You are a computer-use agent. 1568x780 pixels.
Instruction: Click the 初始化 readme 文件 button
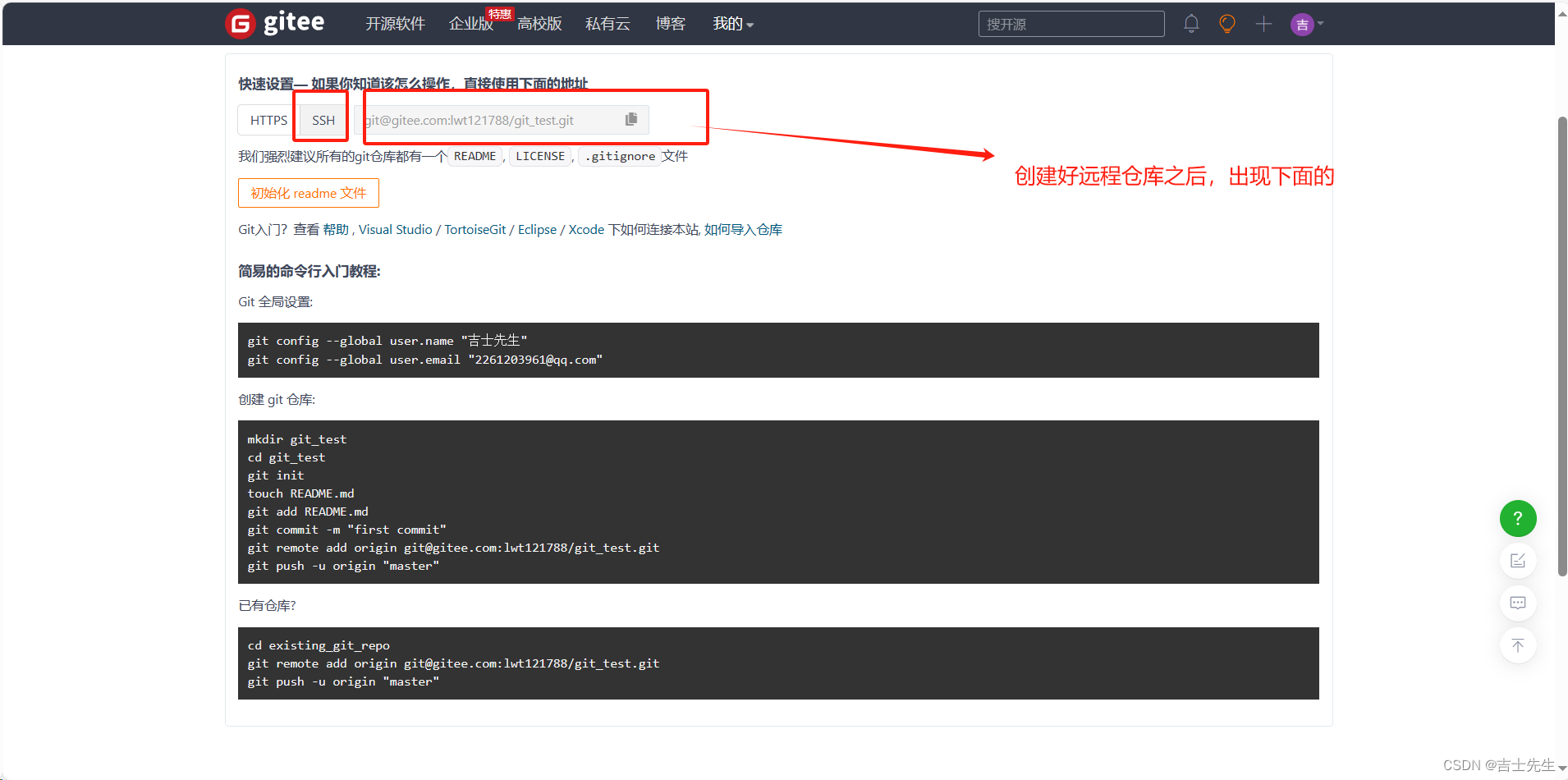point(309,193)
